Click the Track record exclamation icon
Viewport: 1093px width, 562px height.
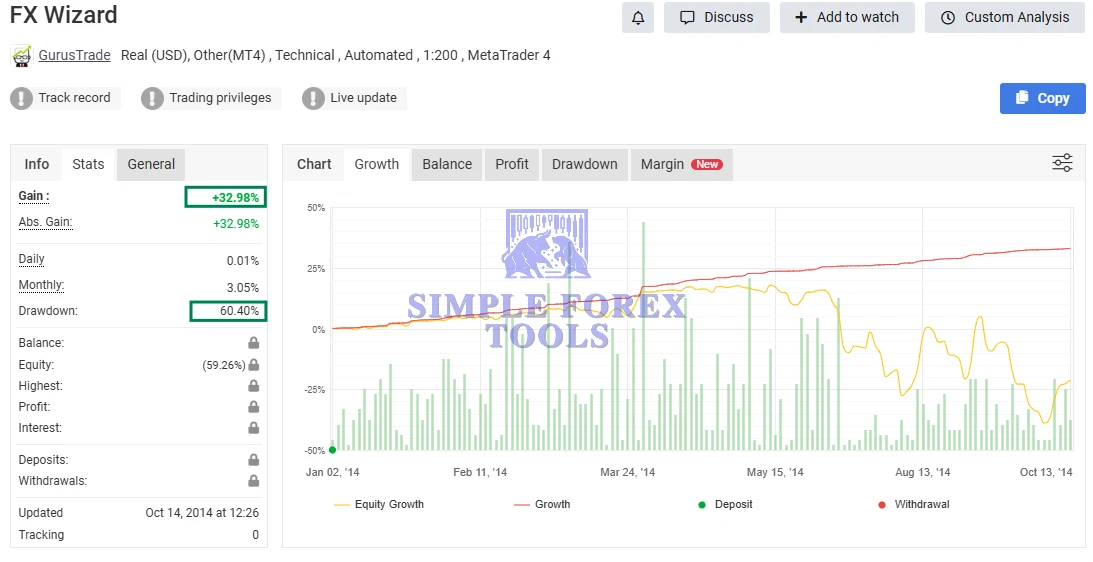click(22, 98)
